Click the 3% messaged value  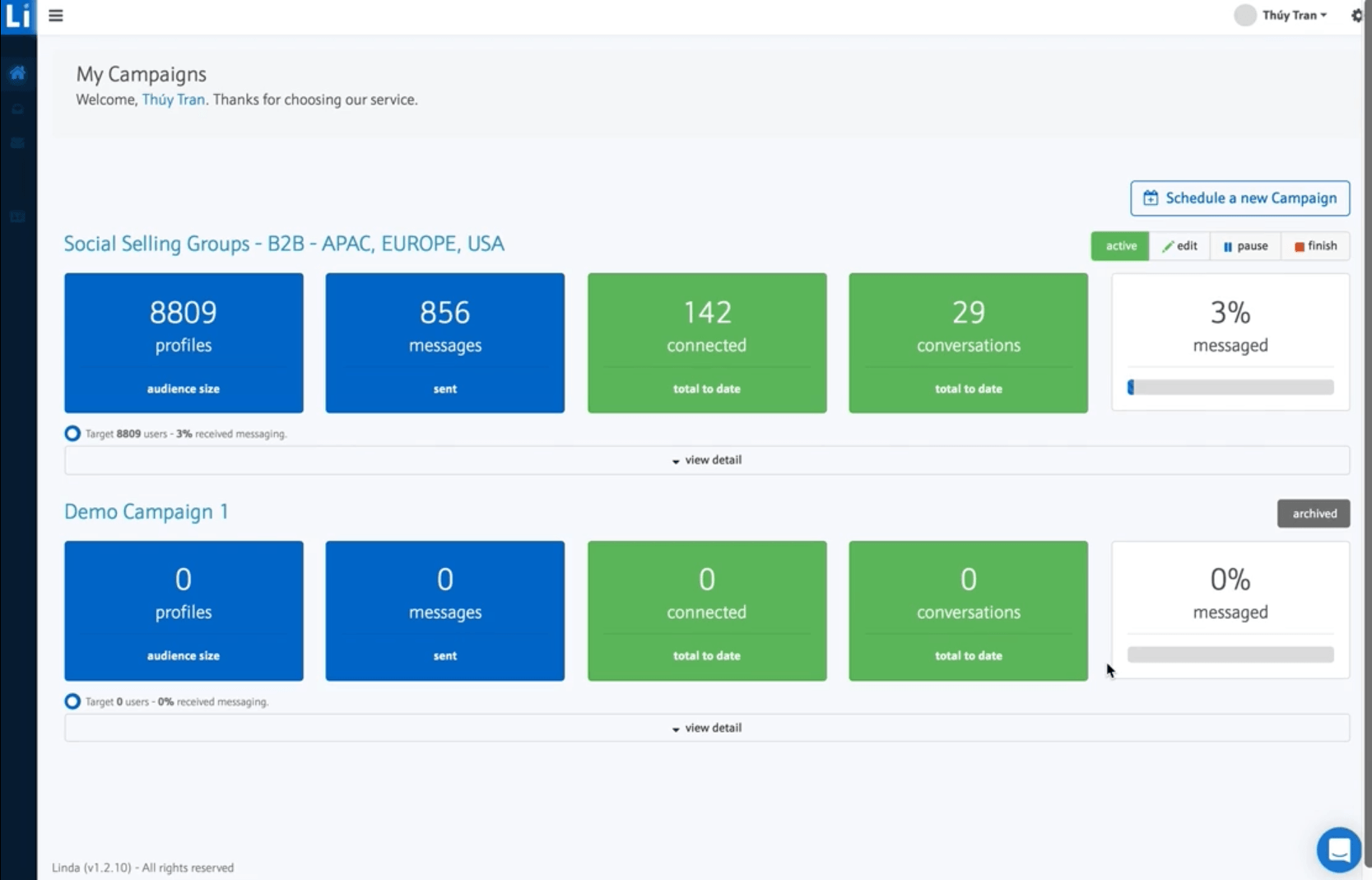[x=1230, y=312]
